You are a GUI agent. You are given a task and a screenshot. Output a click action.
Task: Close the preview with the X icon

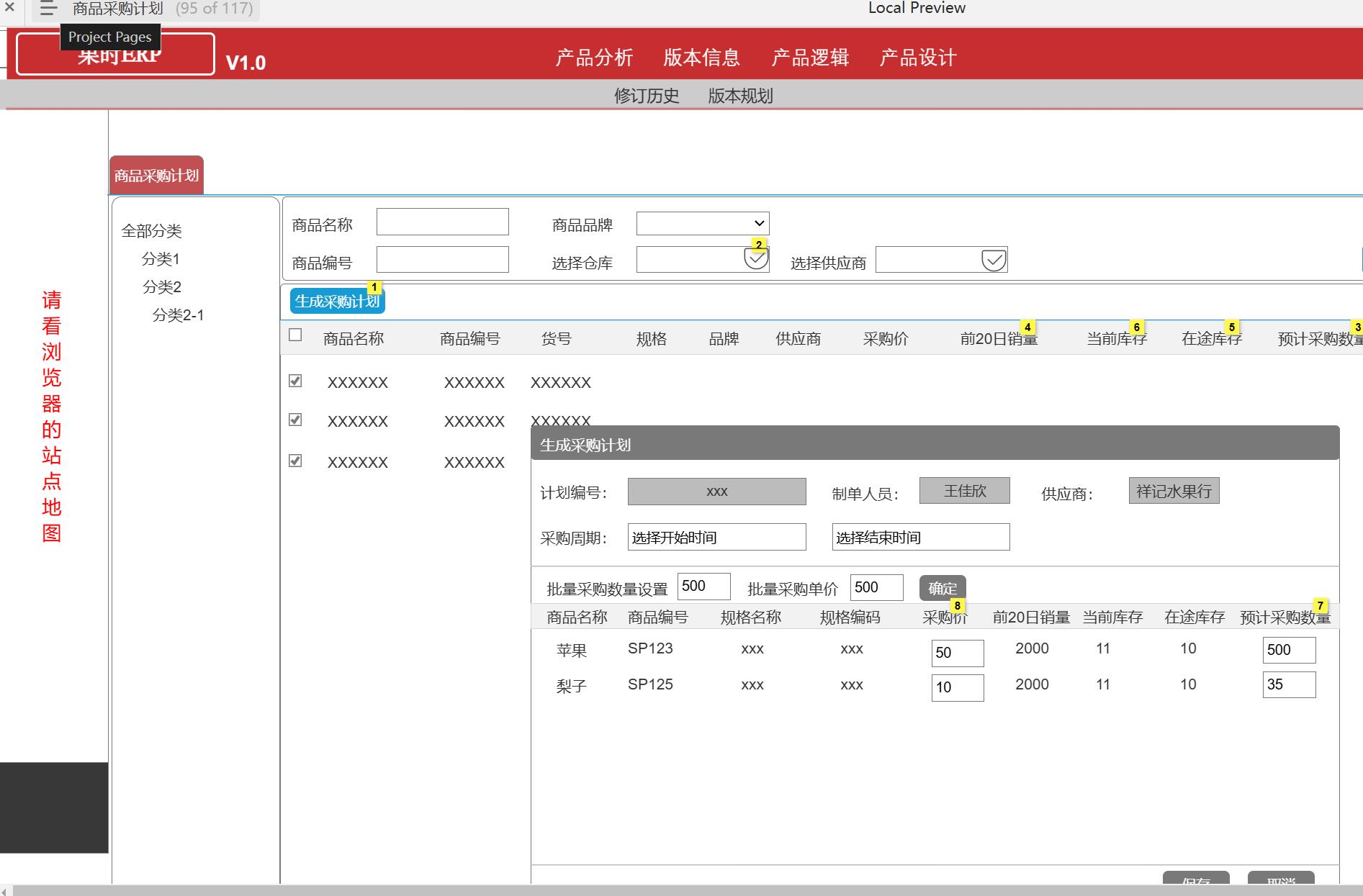click(9, 8)
